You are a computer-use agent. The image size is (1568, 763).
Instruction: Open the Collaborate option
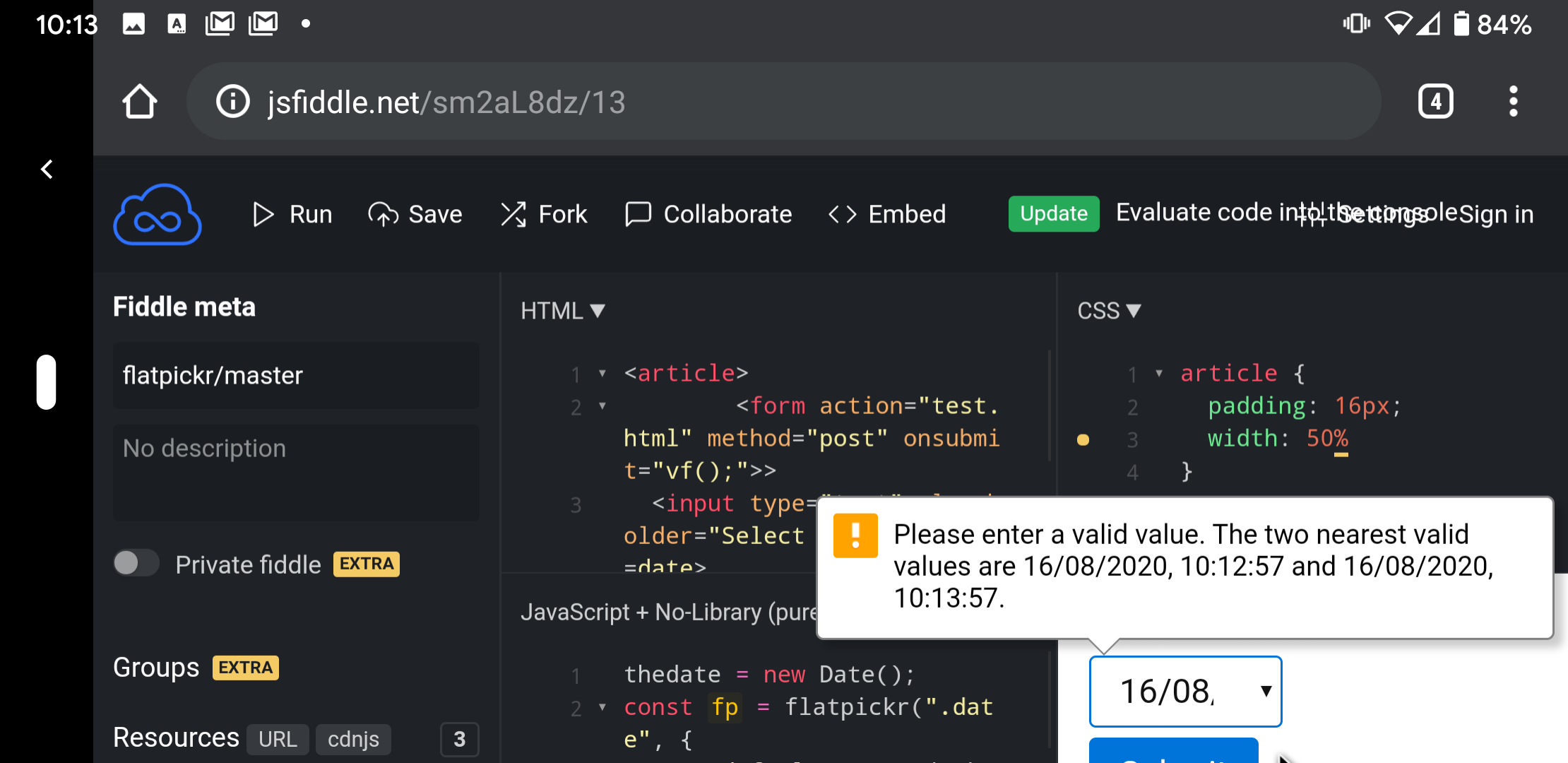pos(708,214)
